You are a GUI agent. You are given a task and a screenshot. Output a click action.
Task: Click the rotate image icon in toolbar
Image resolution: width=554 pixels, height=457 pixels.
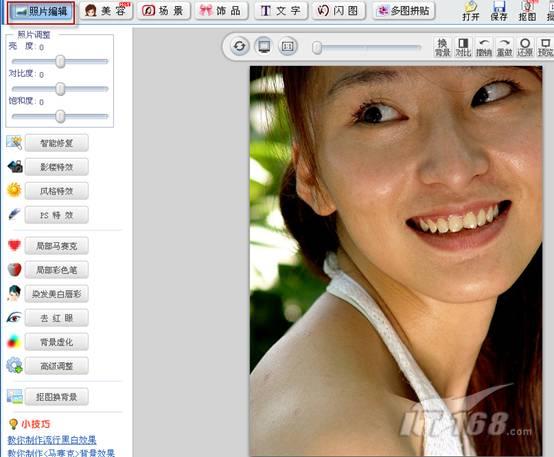pos(240,46)
